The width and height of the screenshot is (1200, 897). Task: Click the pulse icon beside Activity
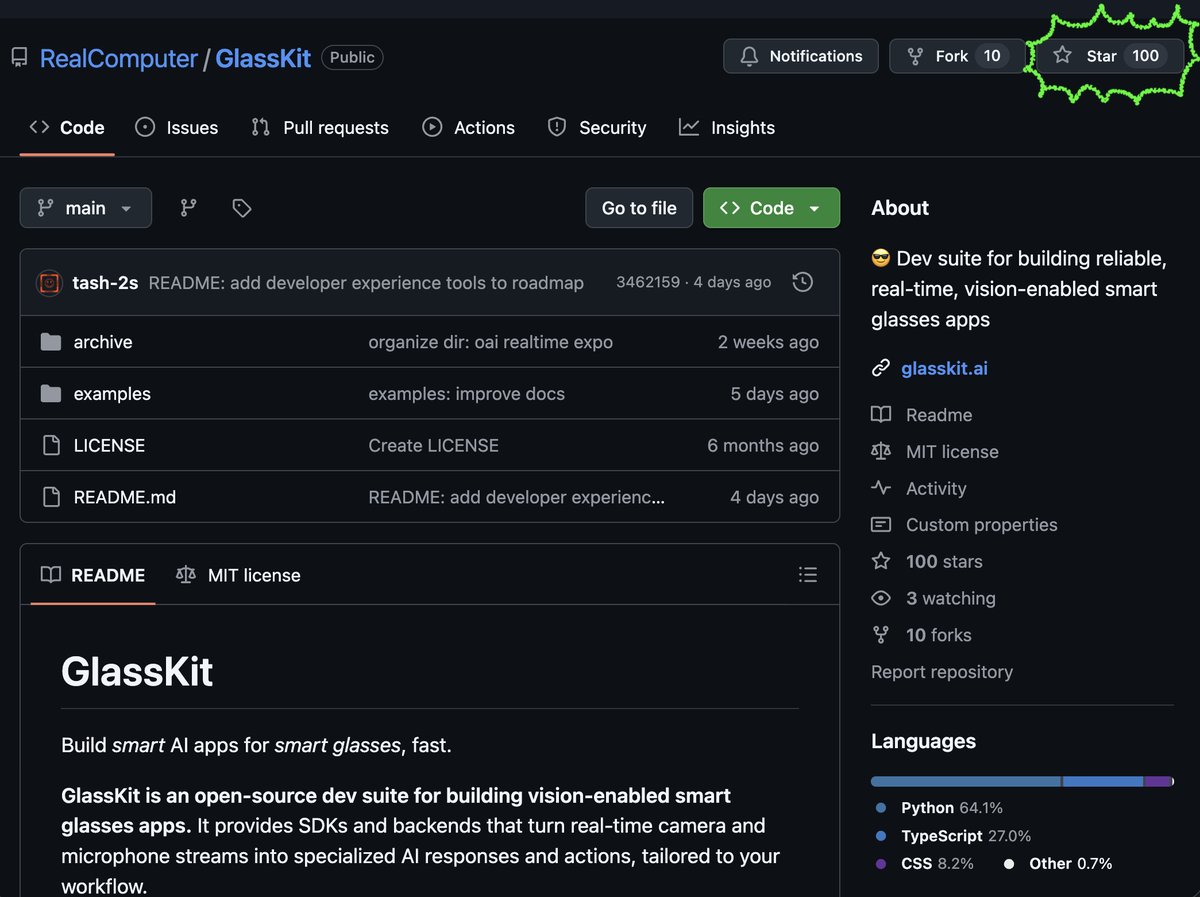(881, 488)
